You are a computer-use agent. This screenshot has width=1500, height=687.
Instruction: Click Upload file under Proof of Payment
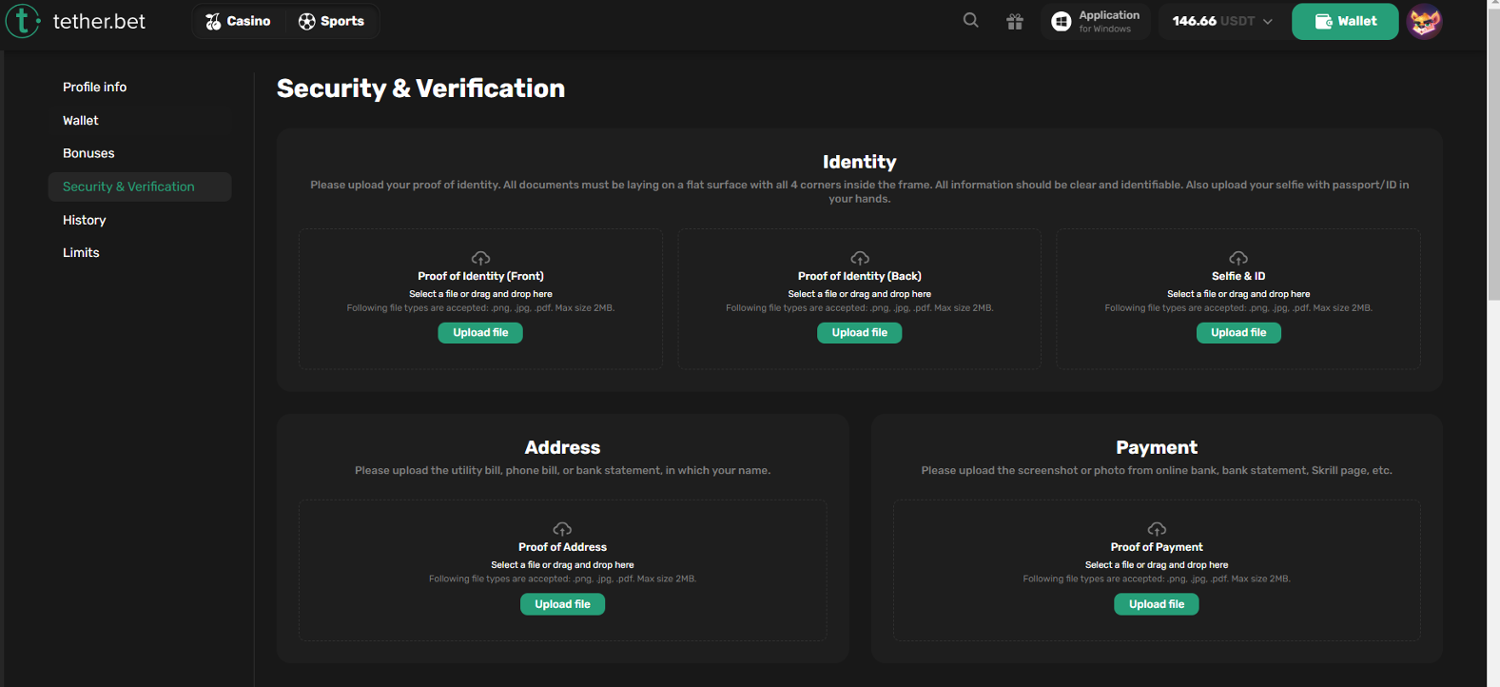pyautogui.click(x=1156, y=604)
